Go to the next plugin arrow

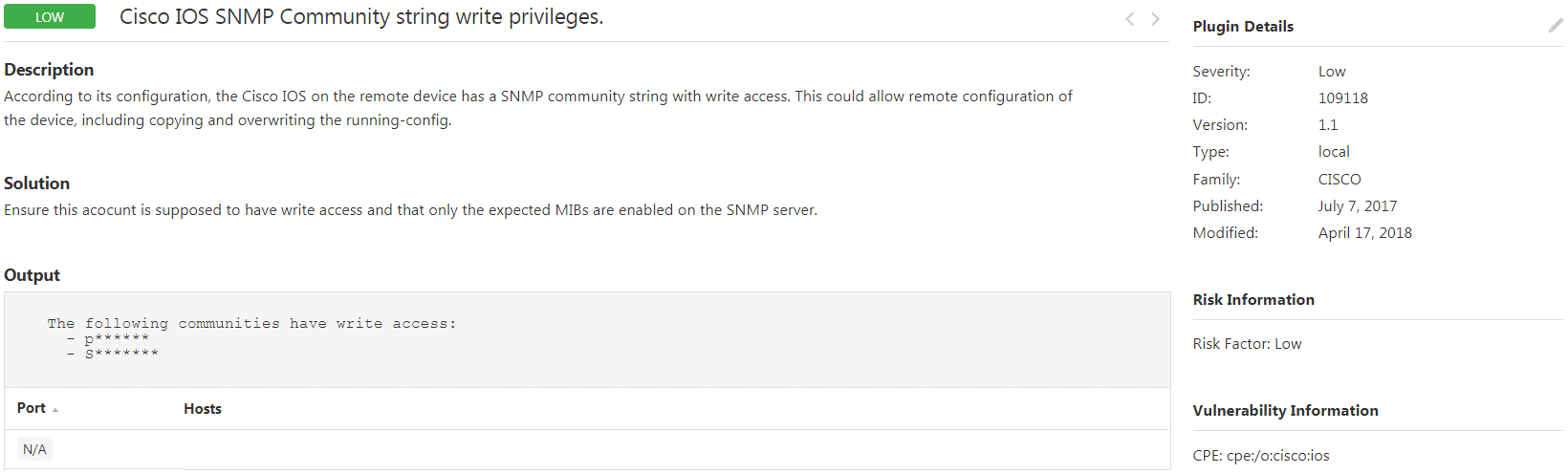tap(1155, 19)
